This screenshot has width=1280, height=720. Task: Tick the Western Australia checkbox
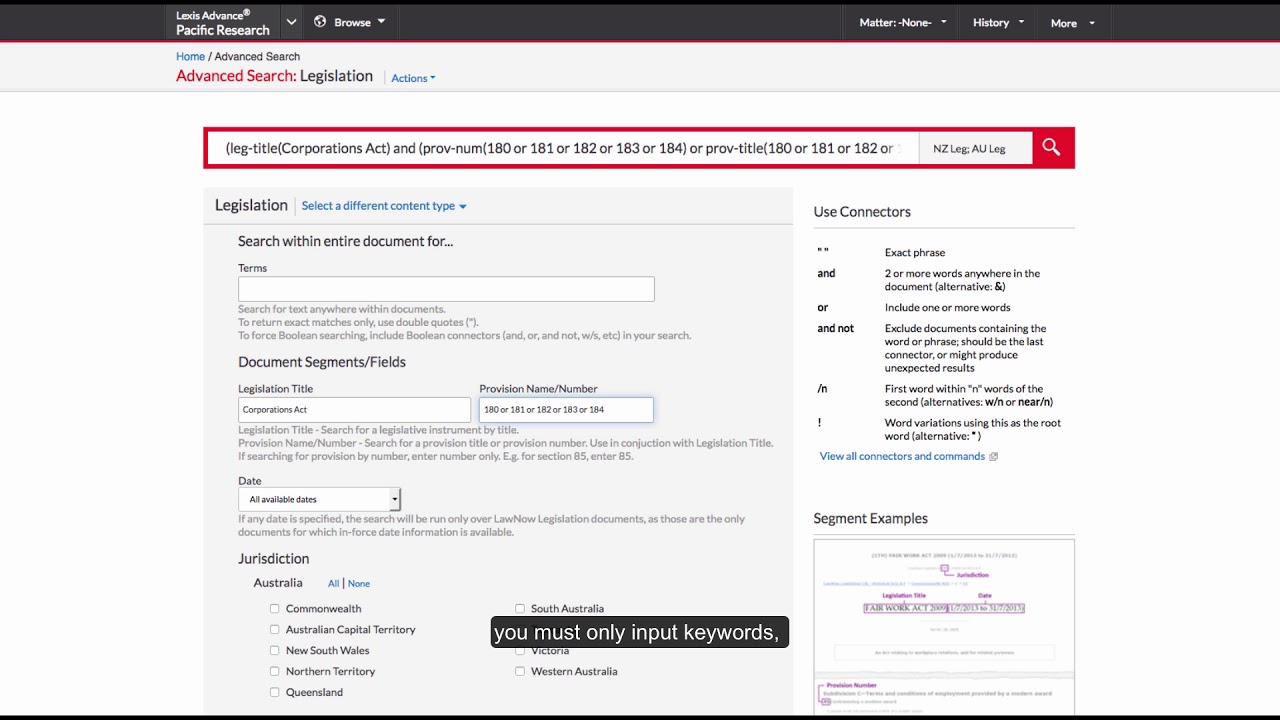click(520, 671)
